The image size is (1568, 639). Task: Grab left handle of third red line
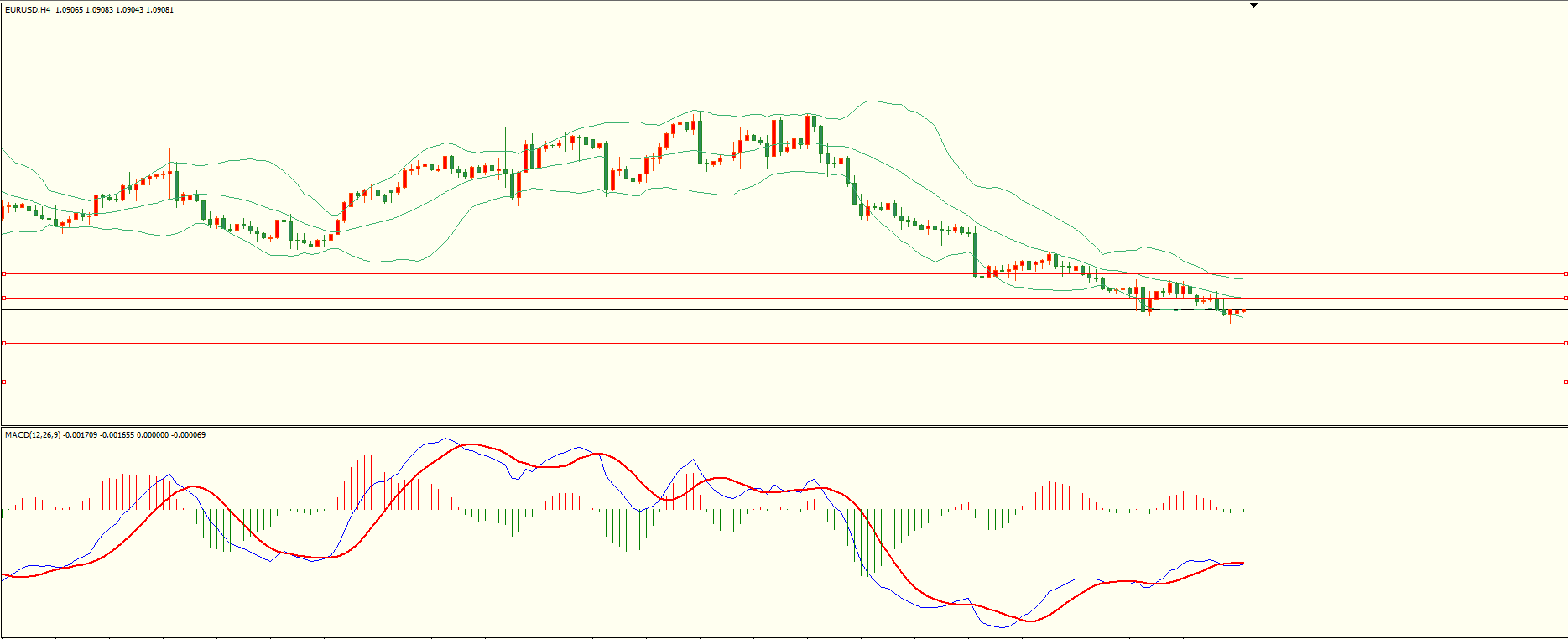pos(3,343)
